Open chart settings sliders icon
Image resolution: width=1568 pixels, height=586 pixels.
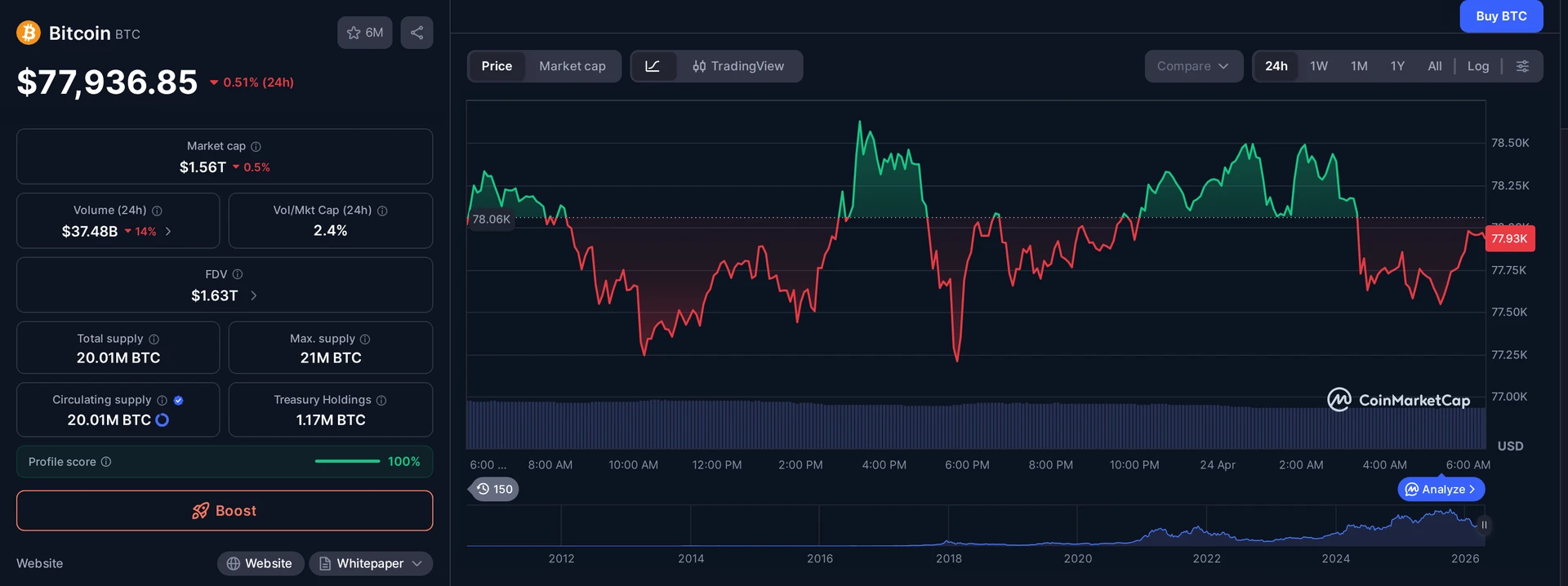[x=1522, y=66]
